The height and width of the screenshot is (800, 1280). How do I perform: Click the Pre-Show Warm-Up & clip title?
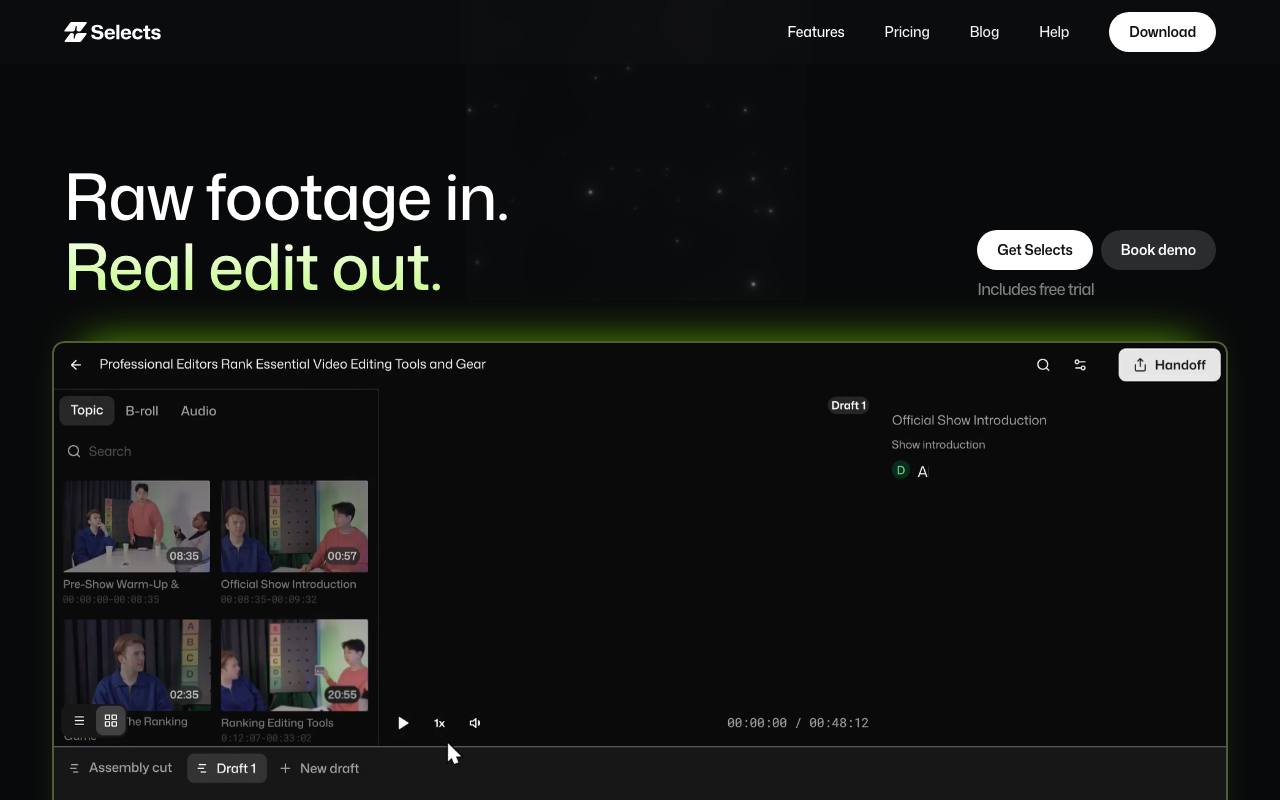click(x=121, y=584)
